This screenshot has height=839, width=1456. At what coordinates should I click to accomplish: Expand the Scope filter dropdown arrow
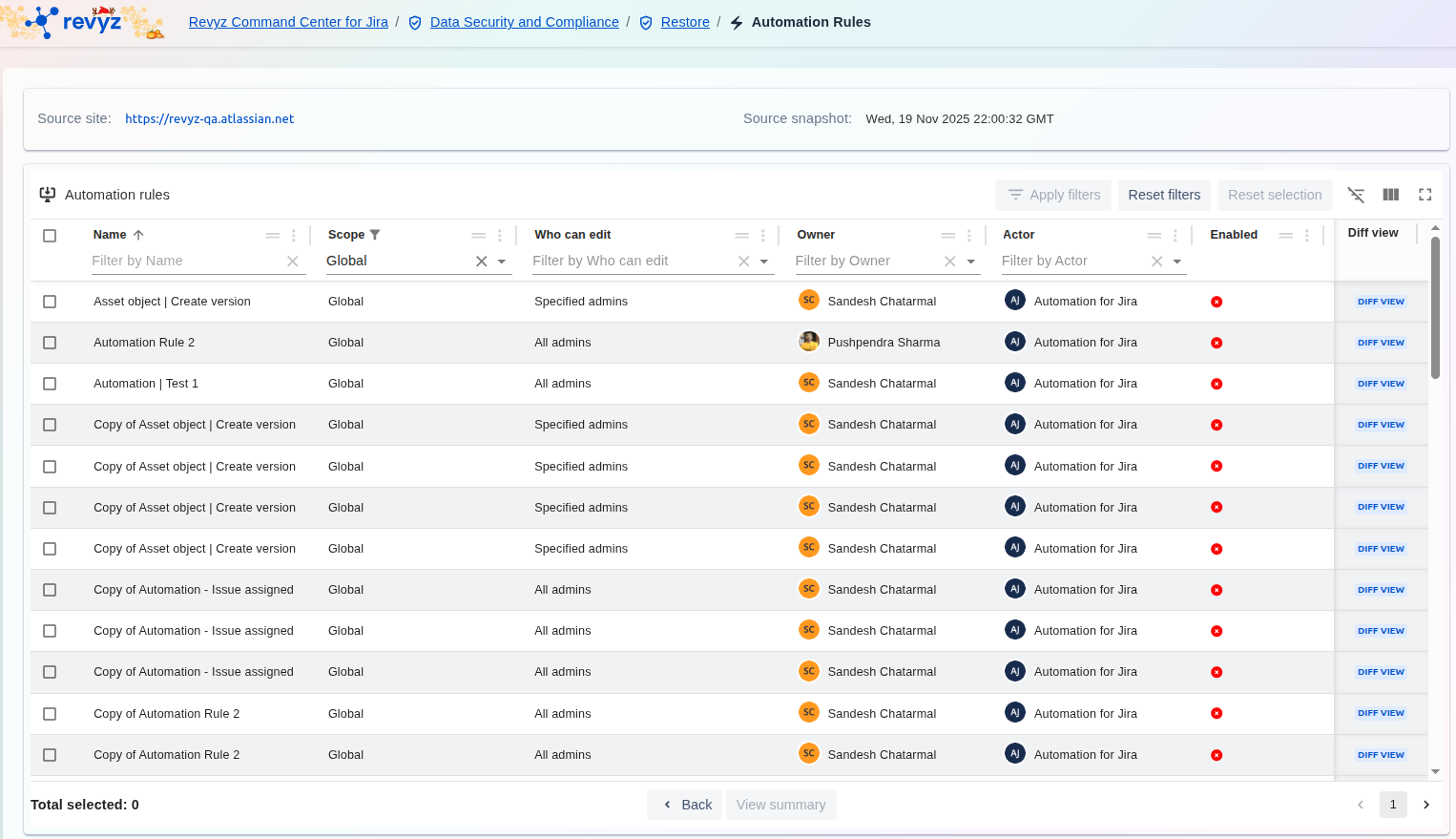[502, 262]
